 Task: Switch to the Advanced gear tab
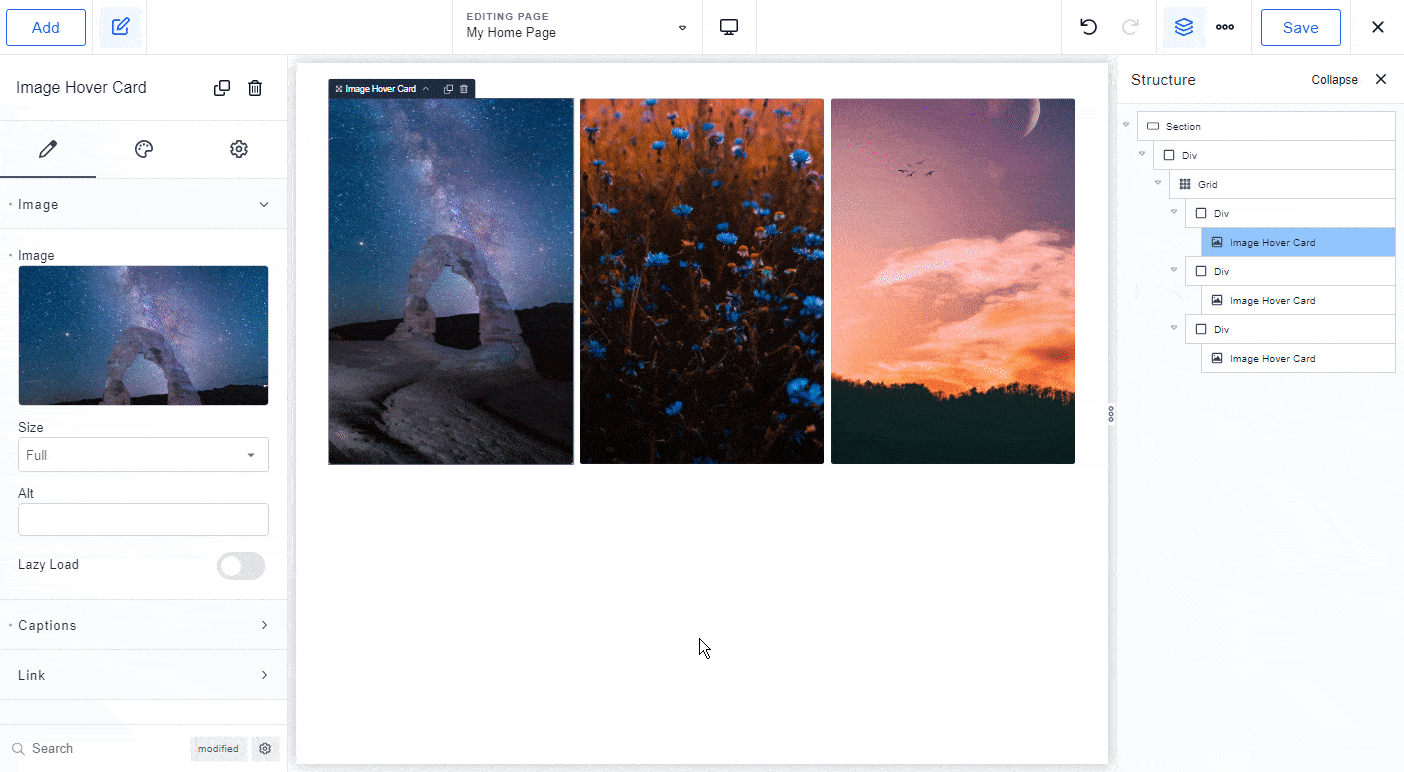[x=239, y=149]
